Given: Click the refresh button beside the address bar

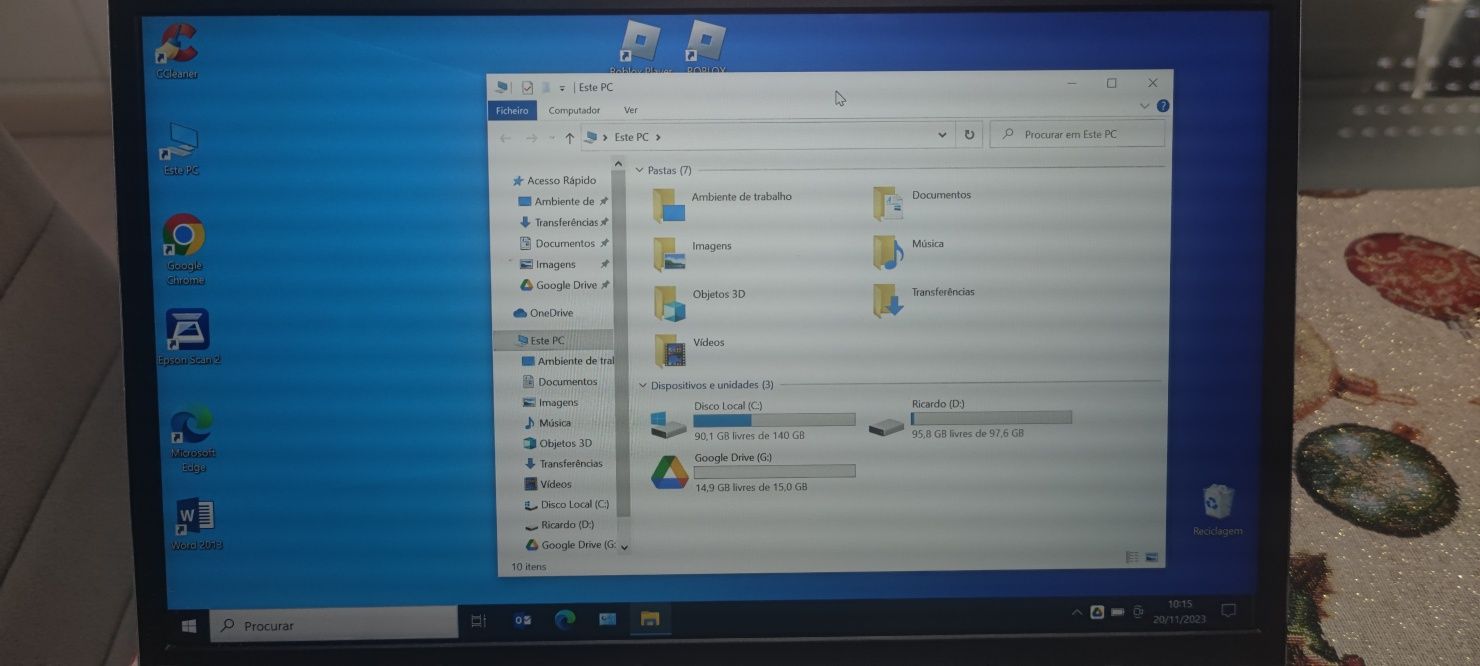Looking at the screenshot, I should pos(969,134).
